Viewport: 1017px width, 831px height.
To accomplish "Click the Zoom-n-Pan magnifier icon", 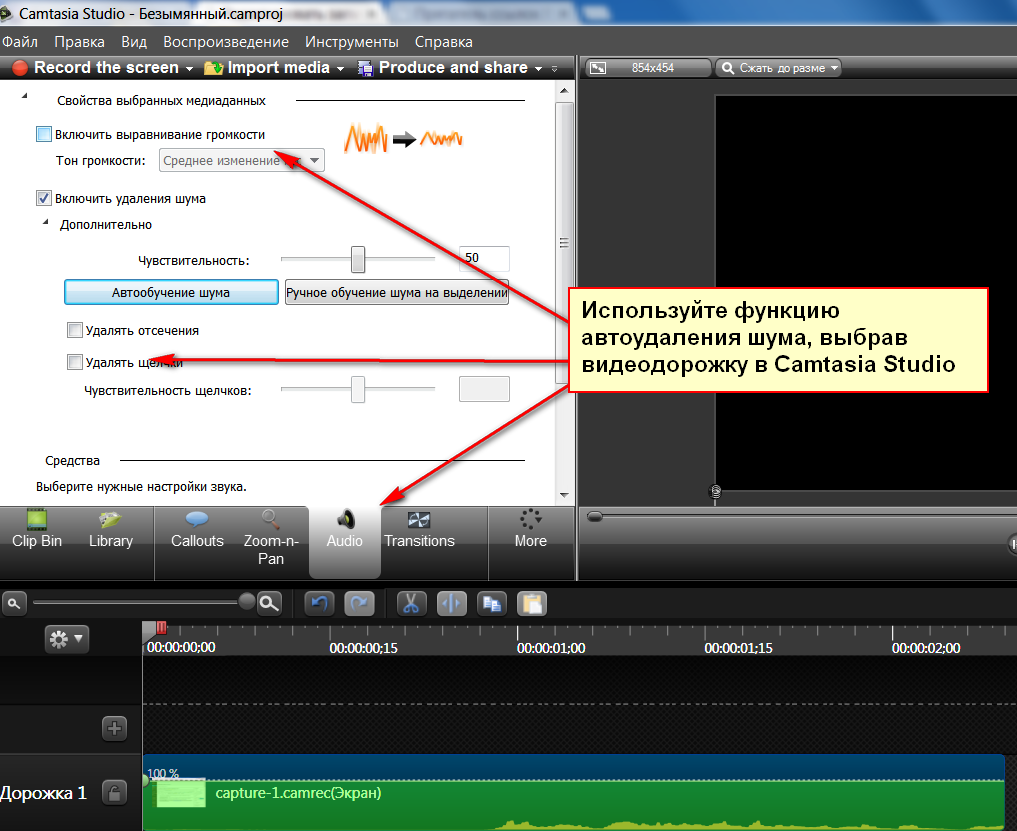I will point(270,519).
